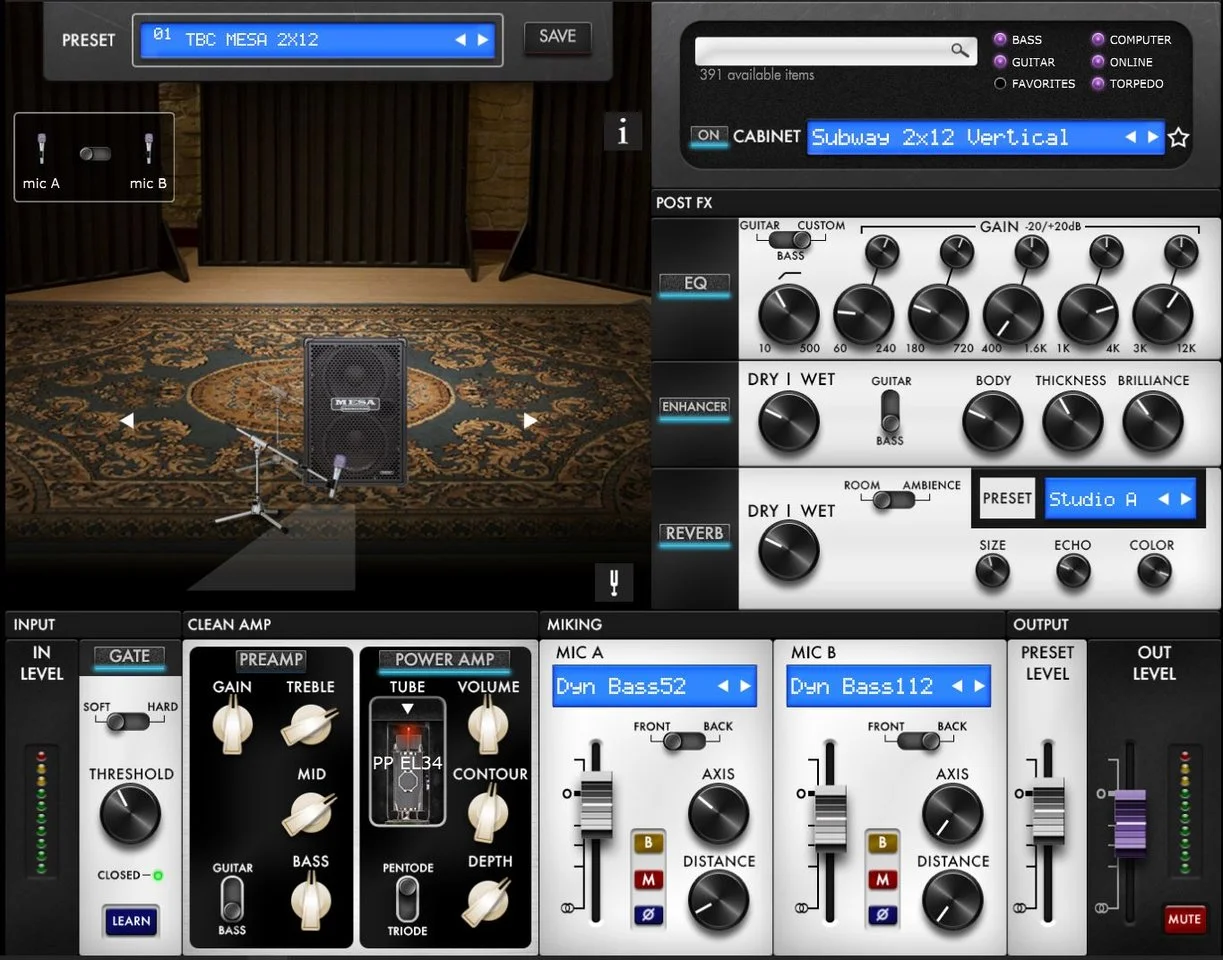Viewport: 1223px width, 960px height.
Task: Open the tuner via tuning fork icon
Action: click(x=613, y=581)
